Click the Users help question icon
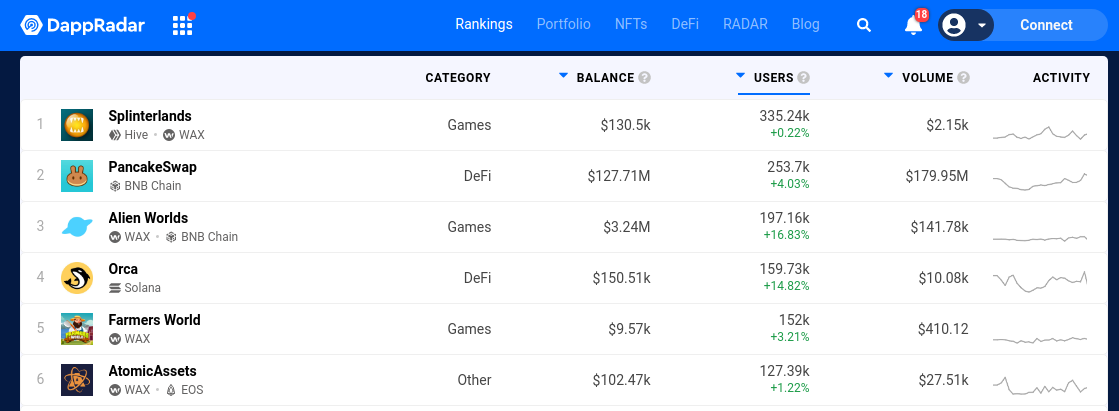1119x411 pixels. tap(804, 78)
